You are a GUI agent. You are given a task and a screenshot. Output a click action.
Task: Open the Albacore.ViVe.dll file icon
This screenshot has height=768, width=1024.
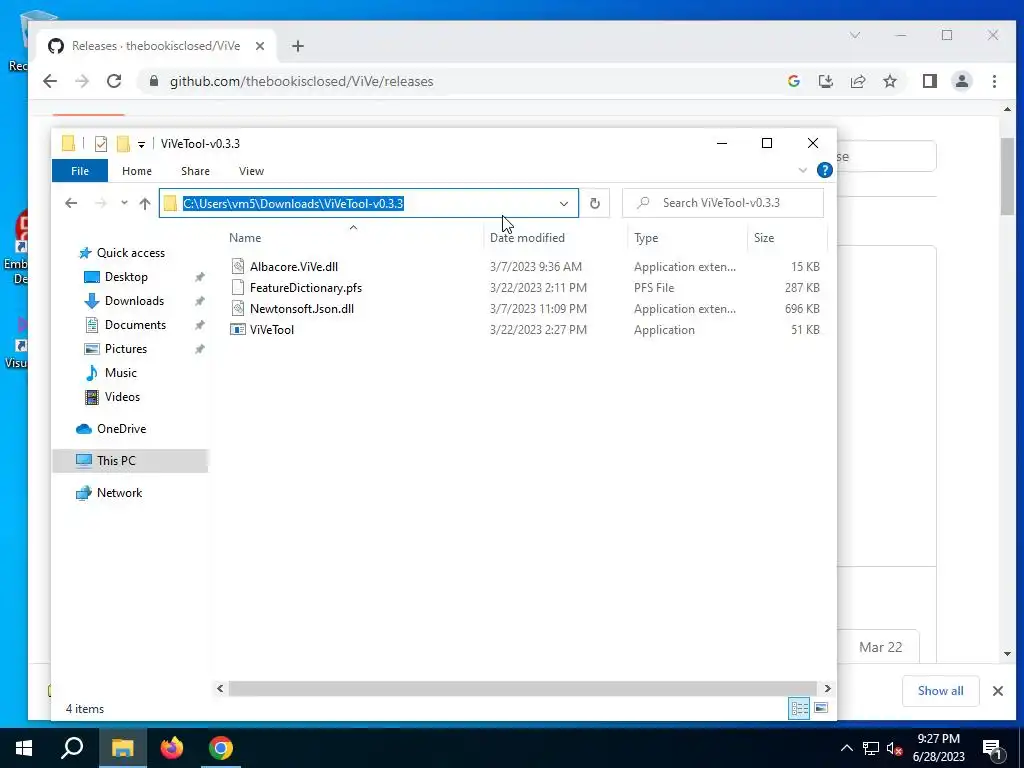coord(238,266)
